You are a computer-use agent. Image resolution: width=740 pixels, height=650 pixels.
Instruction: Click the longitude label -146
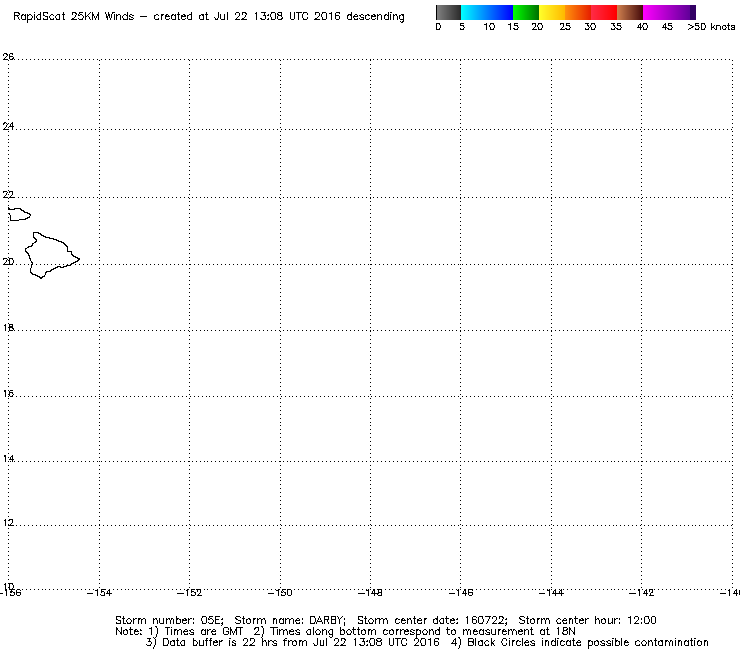point(461,593)
